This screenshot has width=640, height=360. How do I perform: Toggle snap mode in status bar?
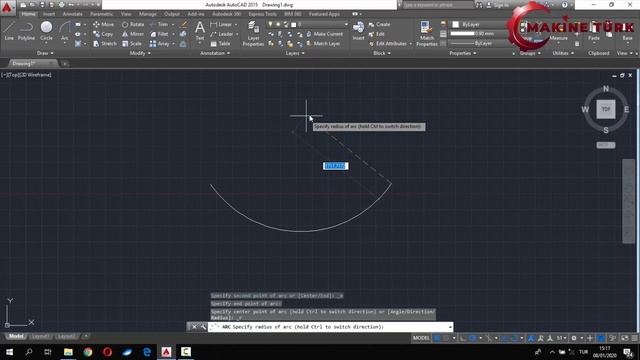446,338
